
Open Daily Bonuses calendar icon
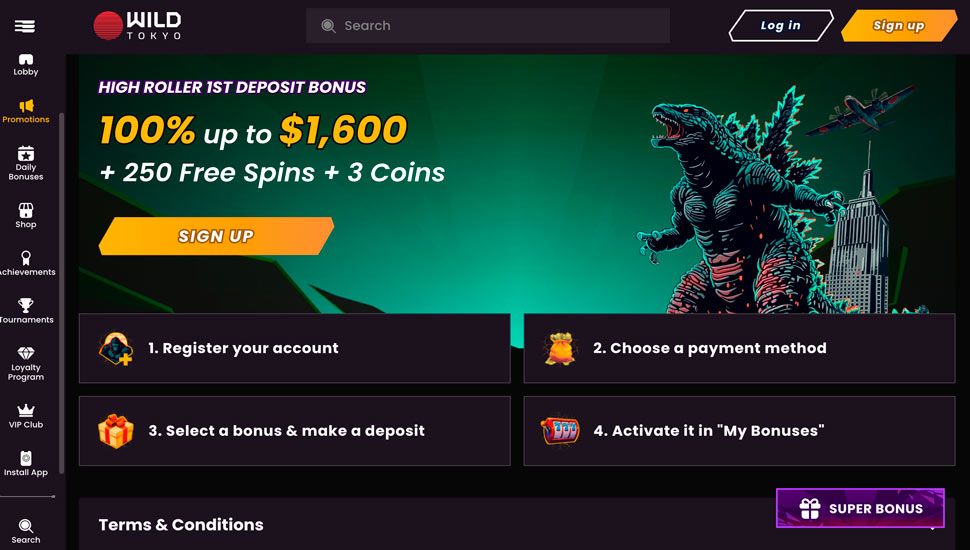coord(26,154)
